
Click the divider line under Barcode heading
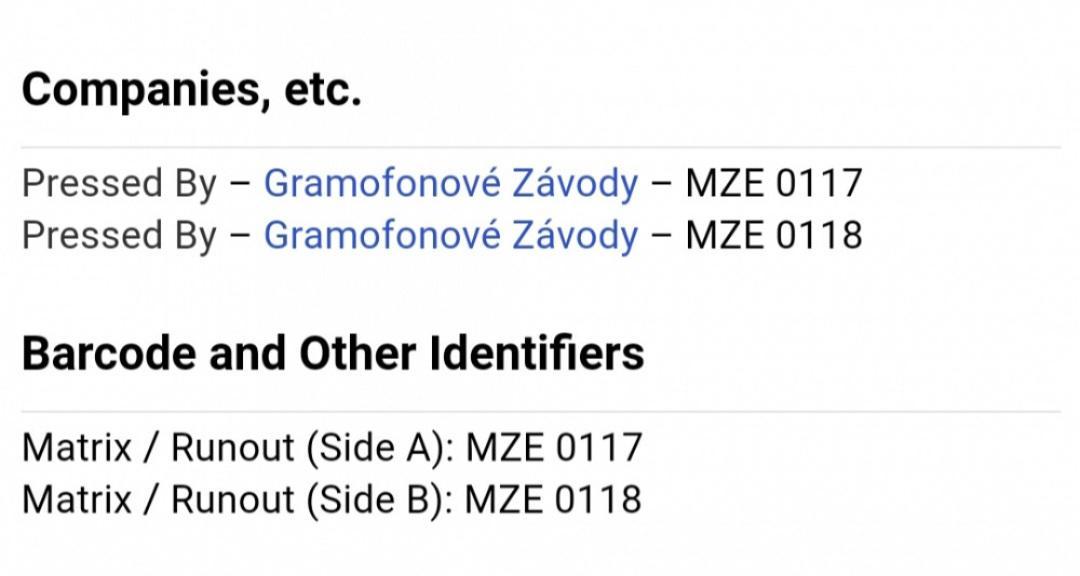point(540,411)
